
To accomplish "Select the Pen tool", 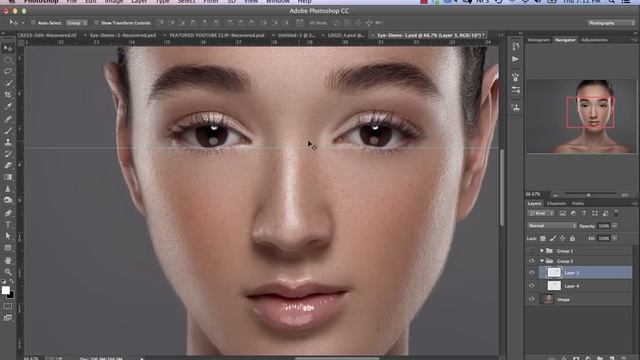I will tap(8, 213).
